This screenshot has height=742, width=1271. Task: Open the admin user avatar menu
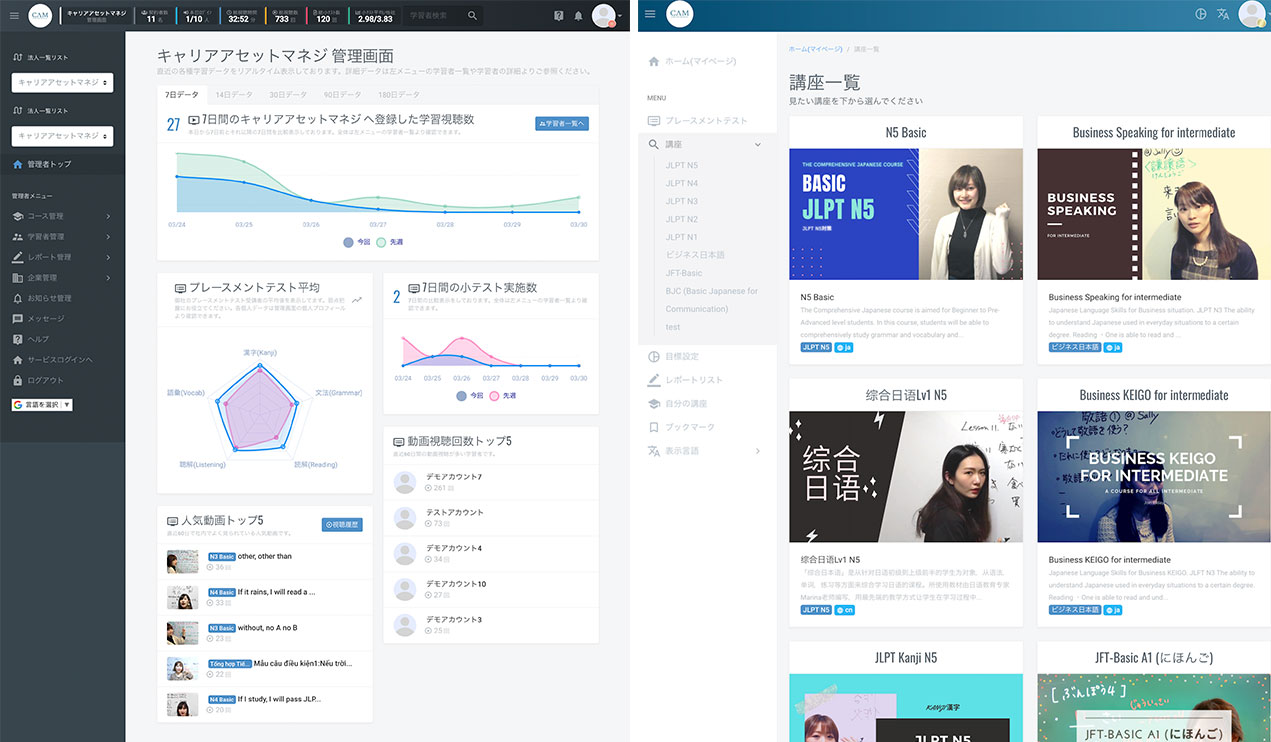point(606,16)
